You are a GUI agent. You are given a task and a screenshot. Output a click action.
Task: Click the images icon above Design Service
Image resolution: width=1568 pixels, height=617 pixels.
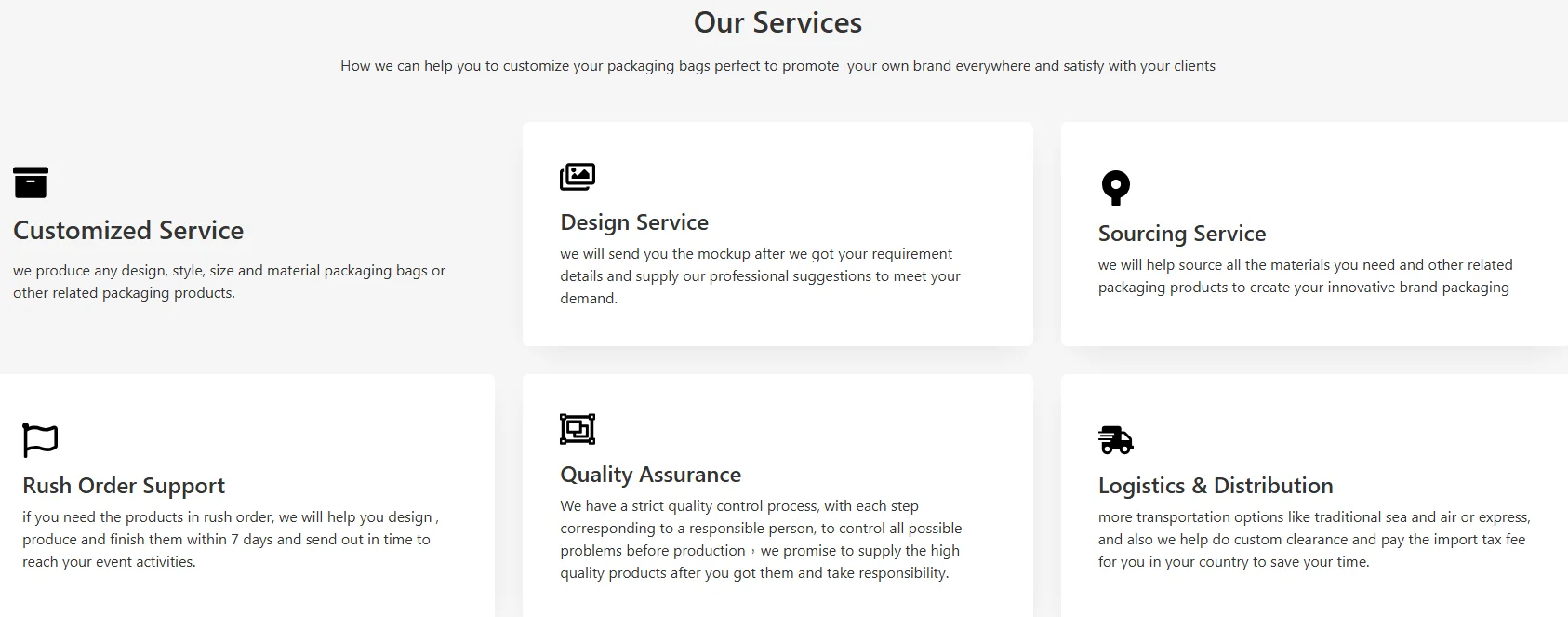point(578,176)
